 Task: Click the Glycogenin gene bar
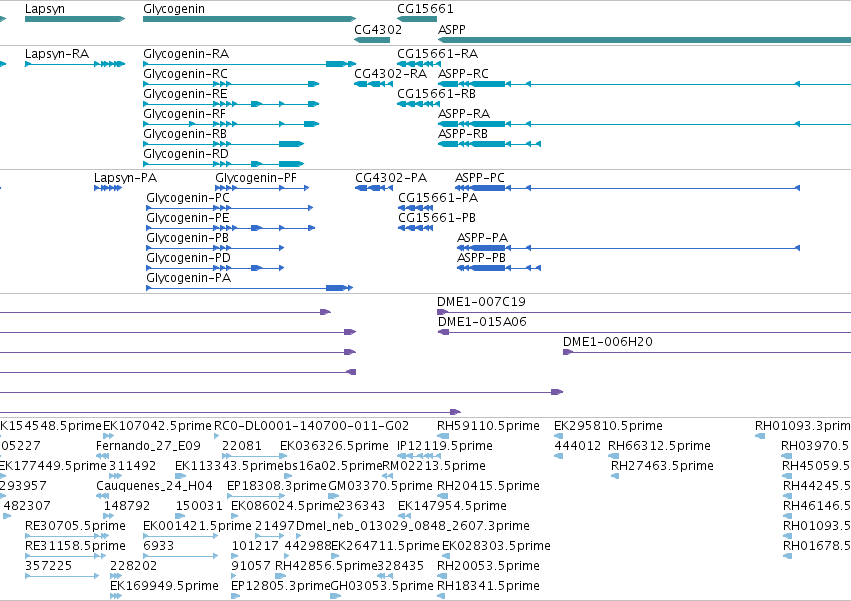click(x=250, y=19)
